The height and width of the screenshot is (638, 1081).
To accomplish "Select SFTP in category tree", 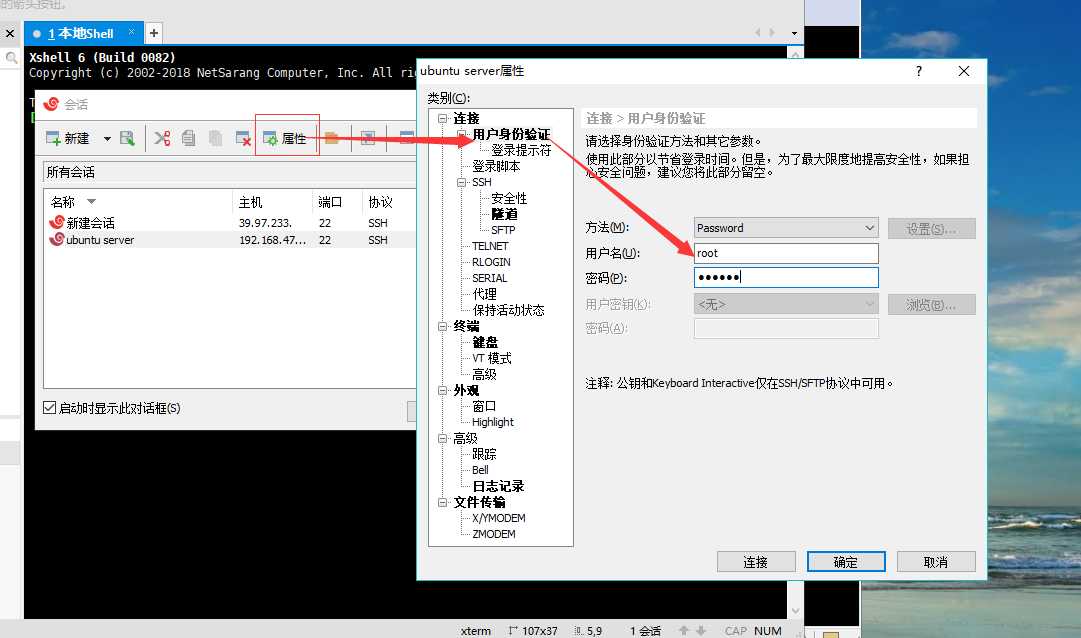I will (503, 230).
